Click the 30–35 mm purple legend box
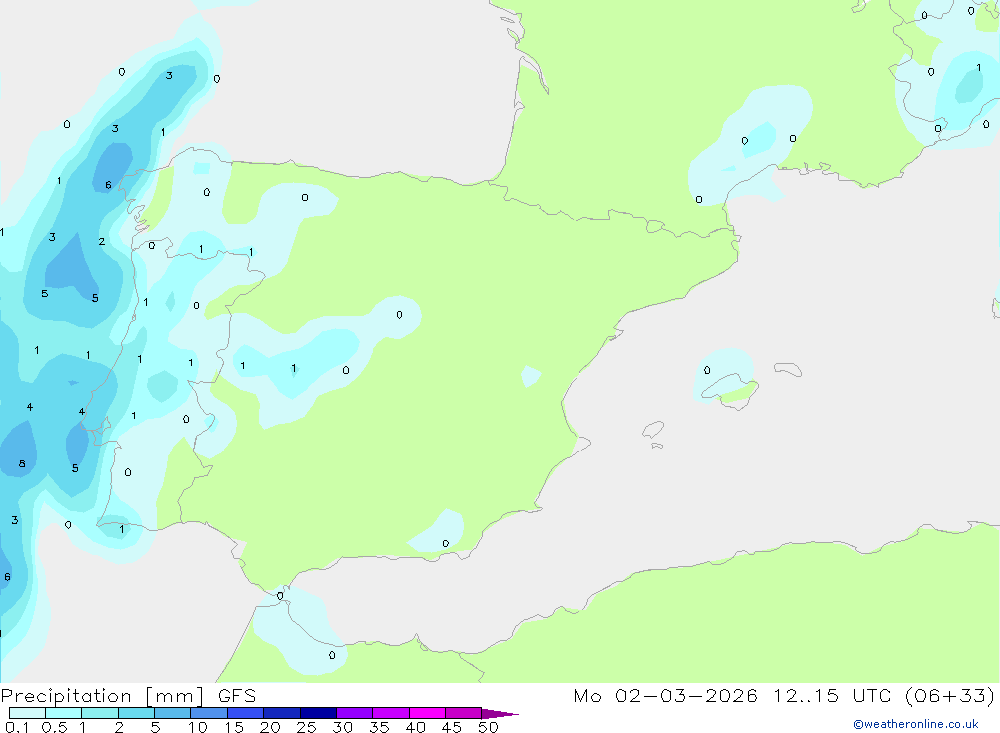 (355, 713)
